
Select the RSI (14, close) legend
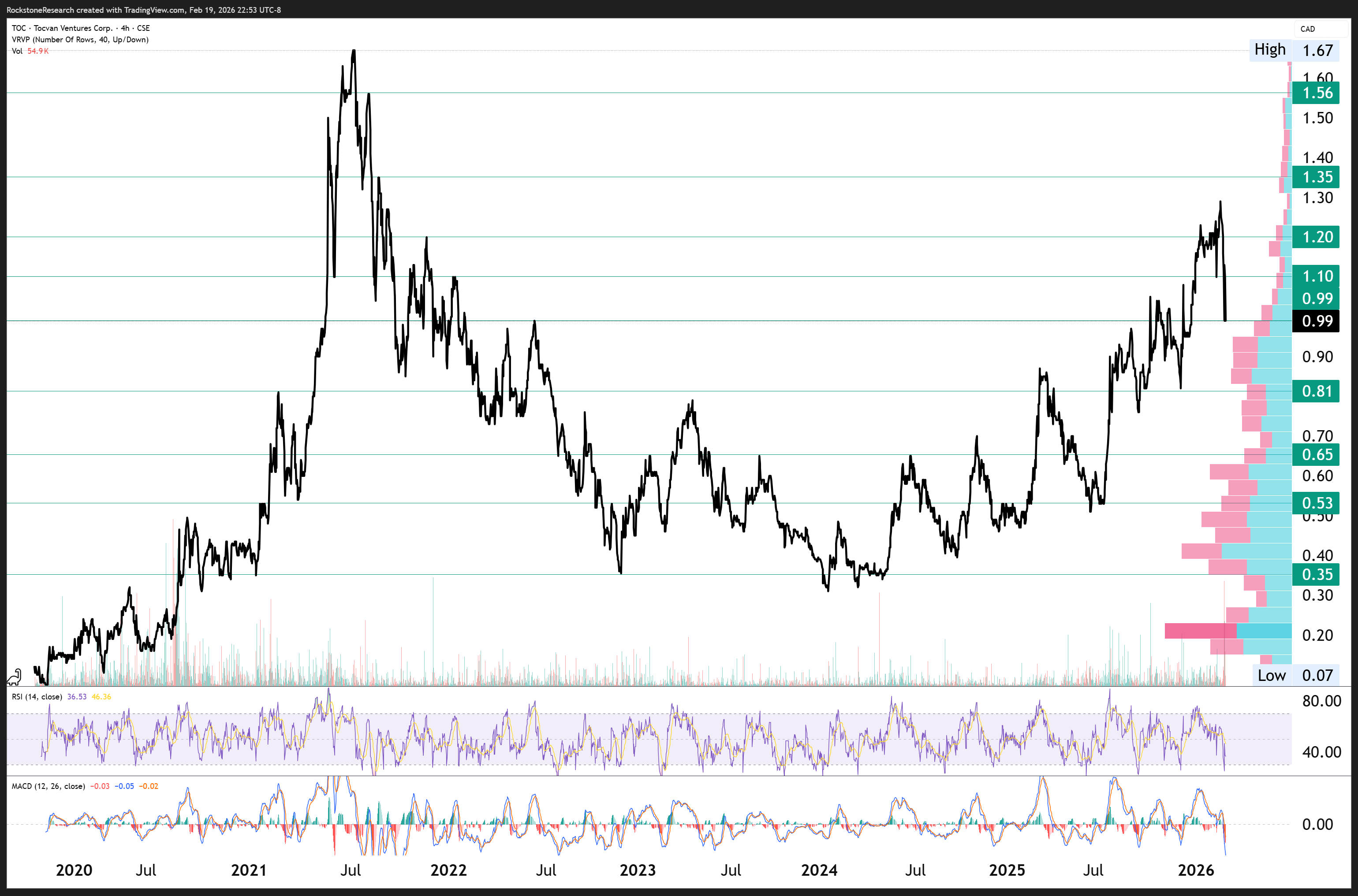click(x=37, y=697)
